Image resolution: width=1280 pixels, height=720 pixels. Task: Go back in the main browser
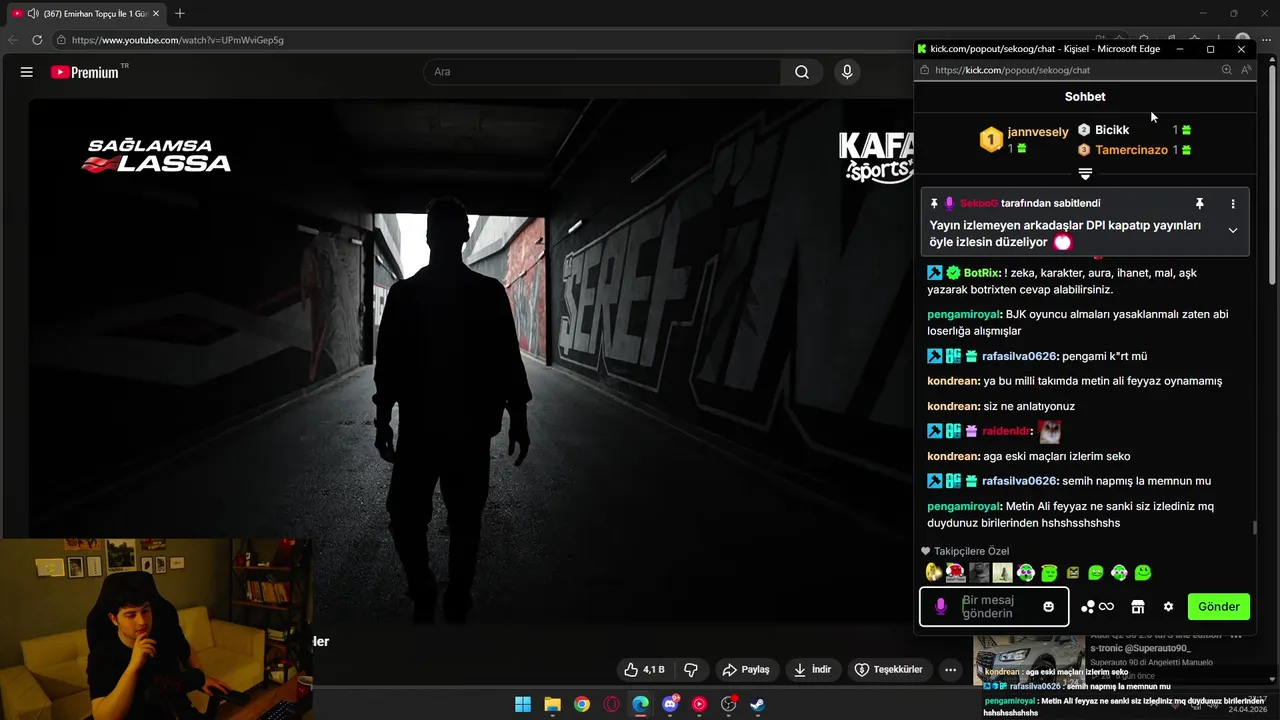[13, 40]
